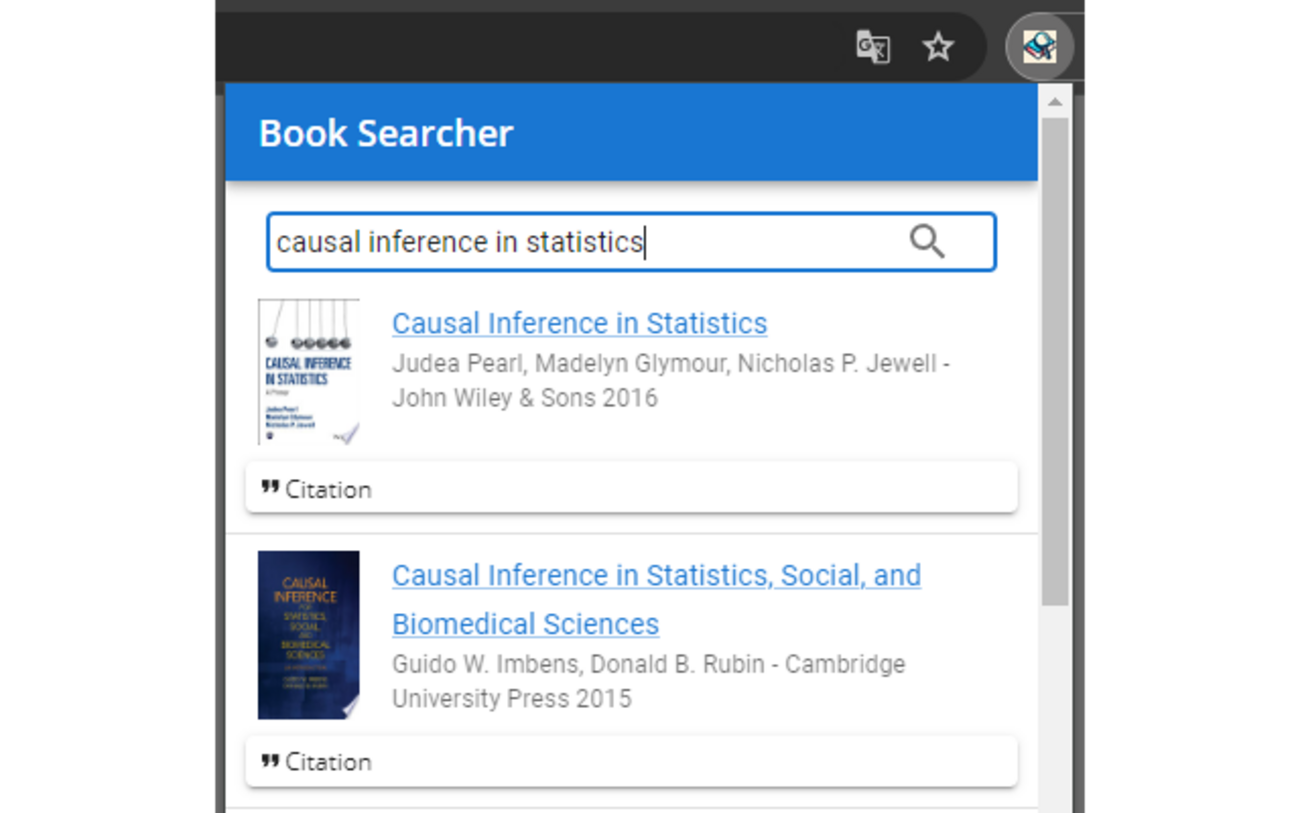The image size is (1300, 813).
Task: Click the magnifying glass search icon
Action: coord(927,242)
